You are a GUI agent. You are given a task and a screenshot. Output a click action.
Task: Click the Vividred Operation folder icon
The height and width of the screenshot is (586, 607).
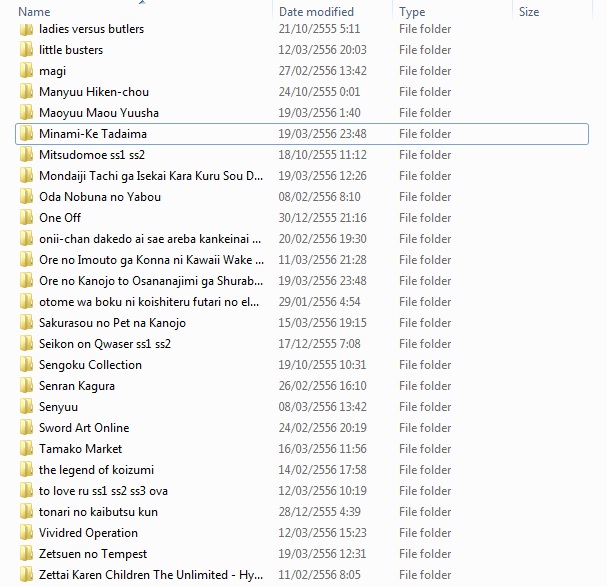26,533
